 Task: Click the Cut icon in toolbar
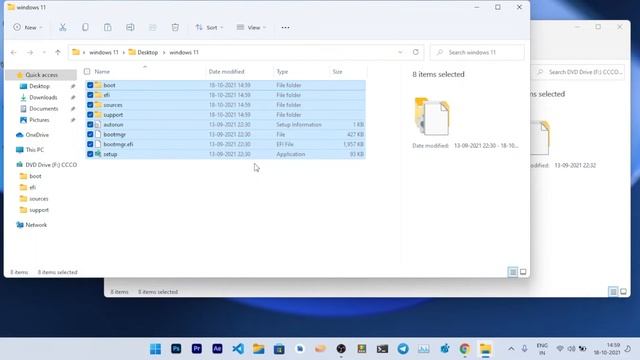[62, 27]
